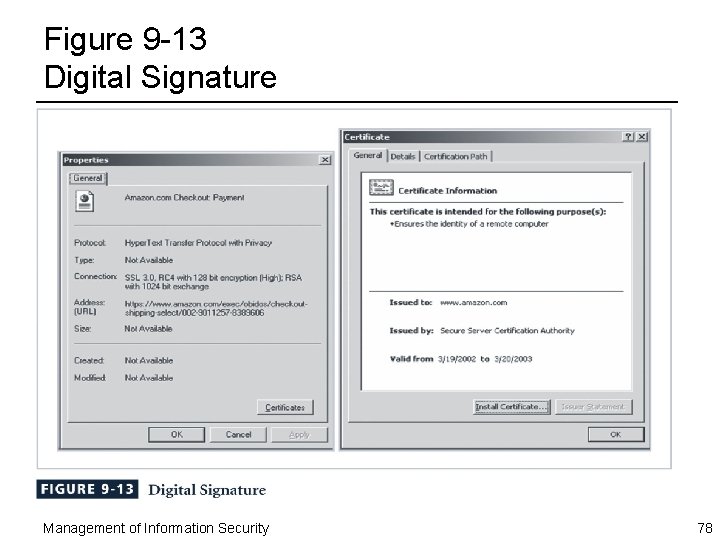Click 'Secure Server Certification Authority' issuer text
The width and height of the screenshot is (720, 540).
(507, 331)
